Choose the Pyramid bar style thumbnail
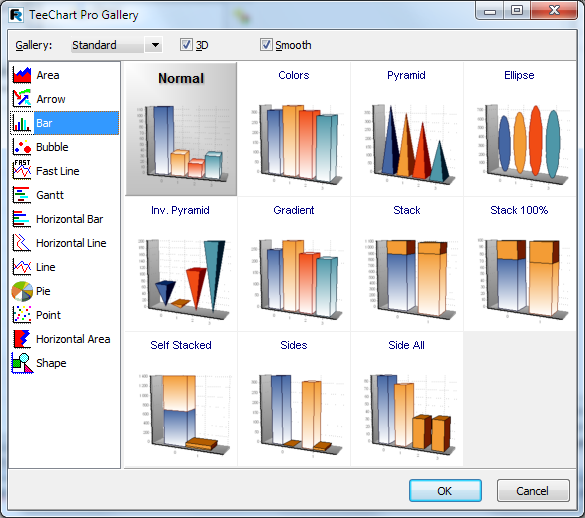585x518 pixels. [x=407, y=129]
